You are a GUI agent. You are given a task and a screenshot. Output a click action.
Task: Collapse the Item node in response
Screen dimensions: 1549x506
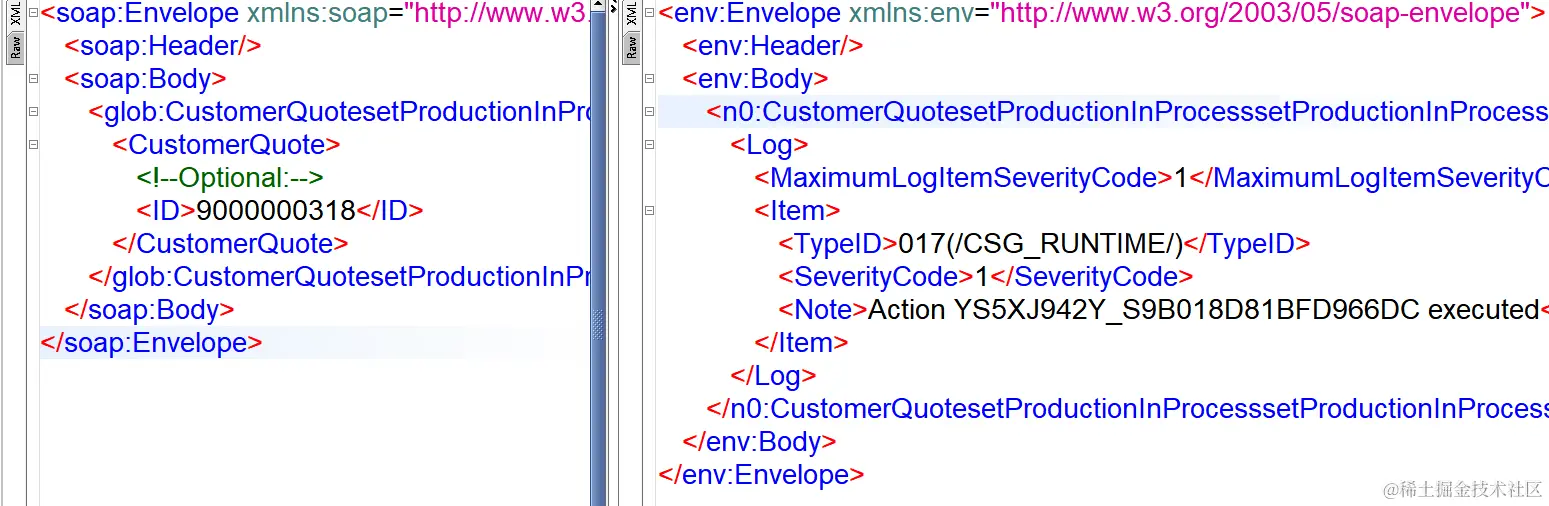coord(651,211)
